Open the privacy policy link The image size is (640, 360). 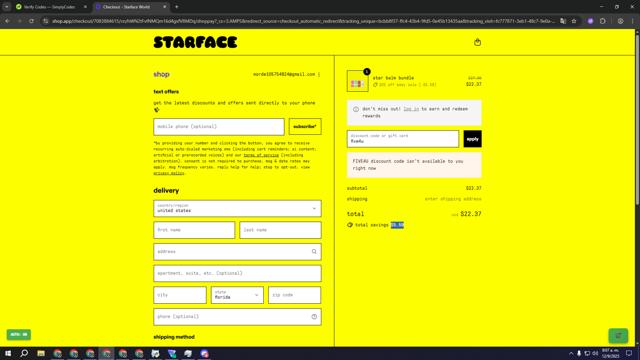[169, 173]
